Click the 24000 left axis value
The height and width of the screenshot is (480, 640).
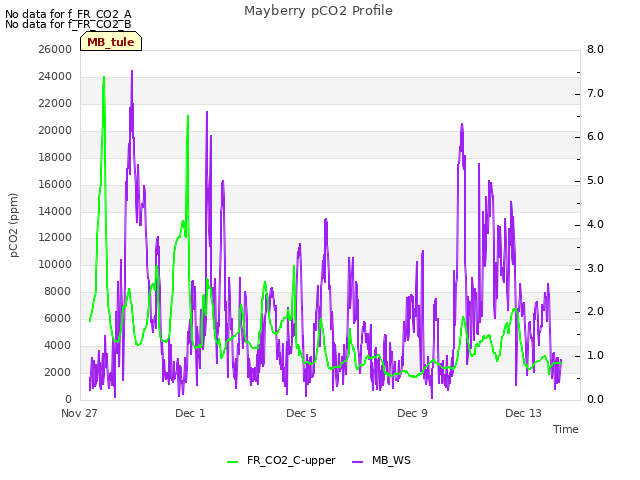click(55, 76)
